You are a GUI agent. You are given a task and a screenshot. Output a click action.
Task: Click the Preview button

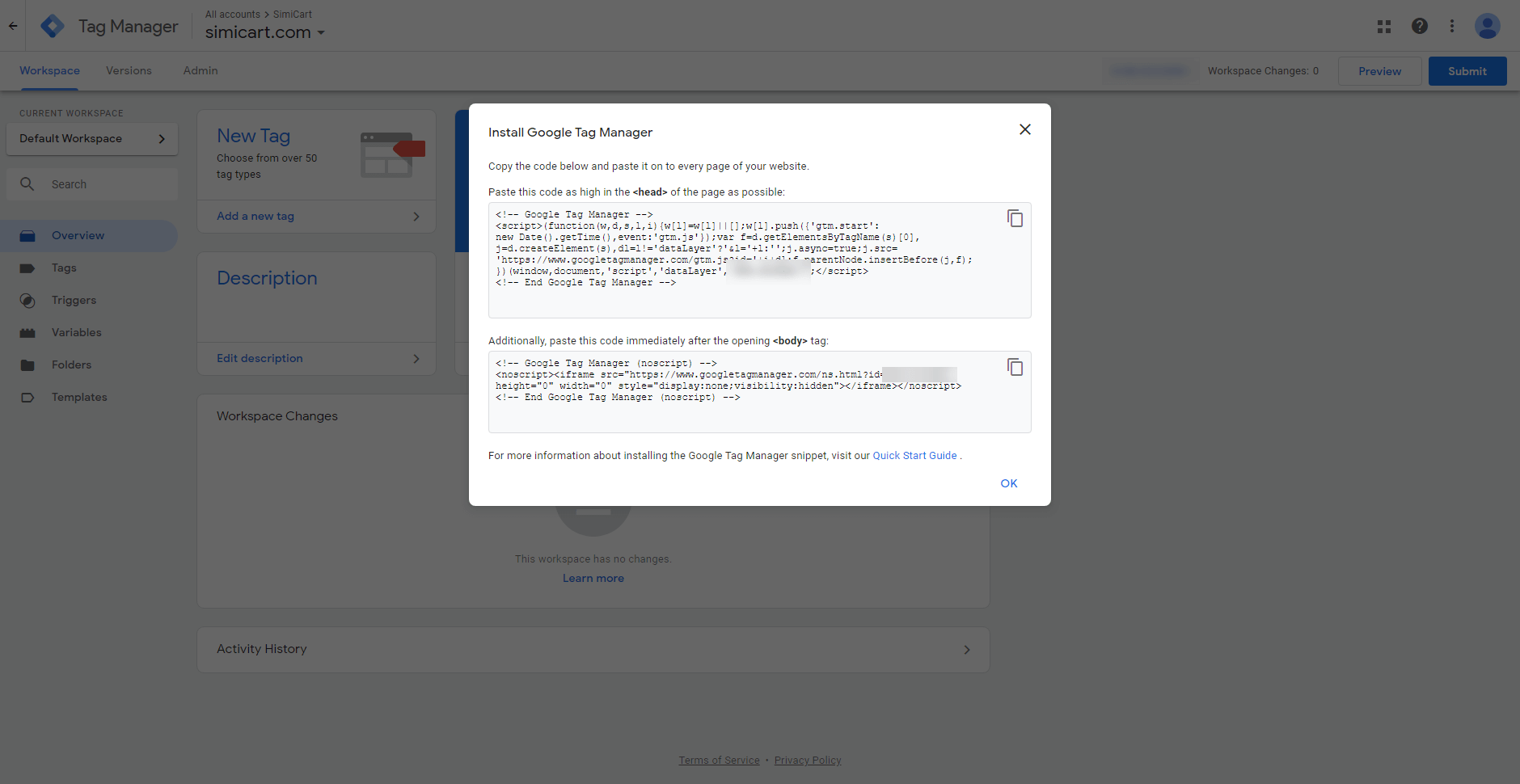[1379, 71]
